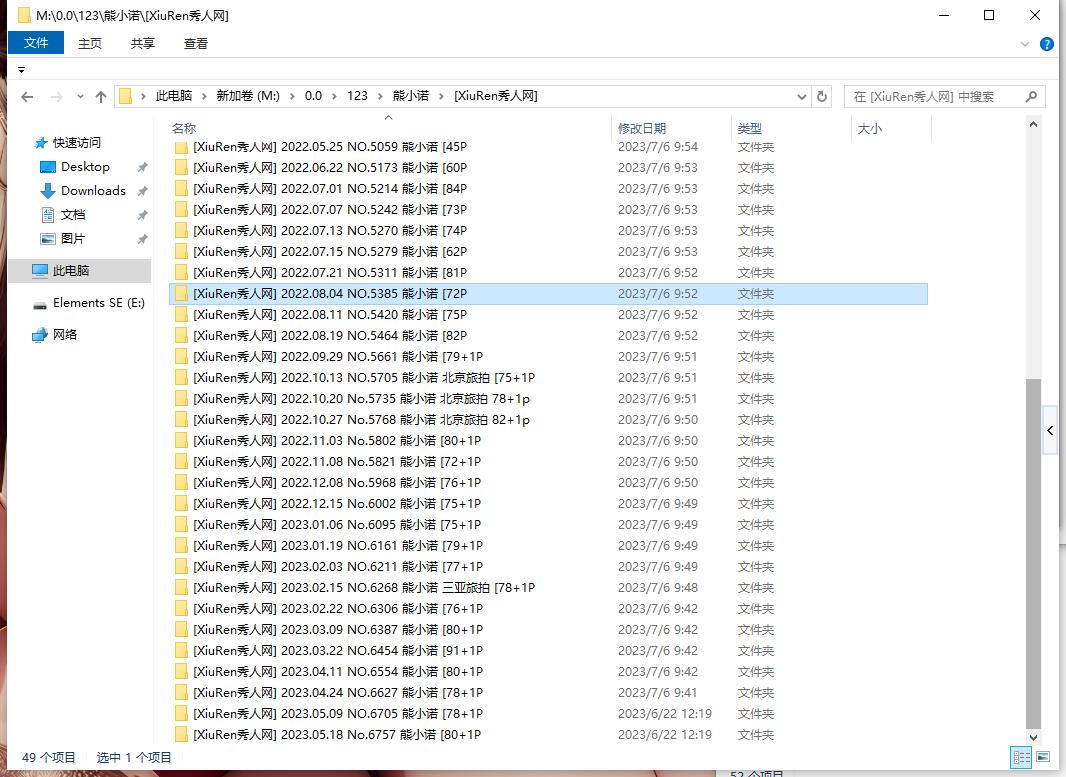This screenshot has height=777, width=1066.
Task: Select folder 2023.02.15 NO.6268 三亚旅拍
Action: [549, 587]
